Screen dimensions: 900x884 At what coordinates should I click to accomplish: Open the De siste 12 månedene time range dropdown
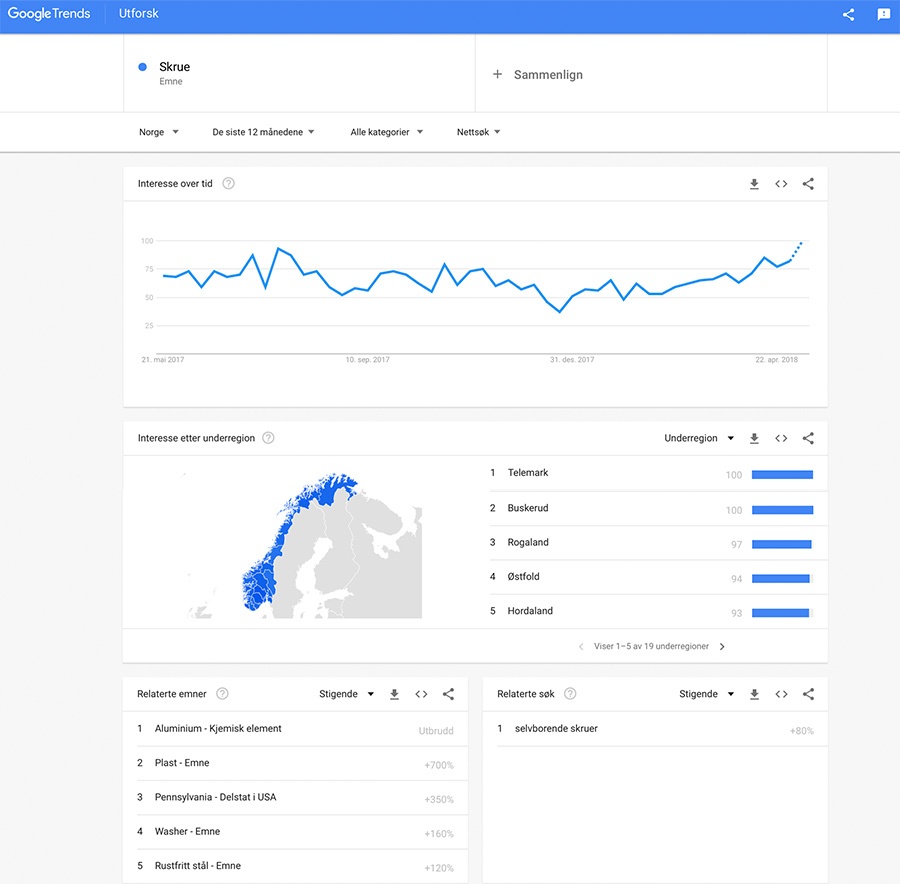(263, 131)
